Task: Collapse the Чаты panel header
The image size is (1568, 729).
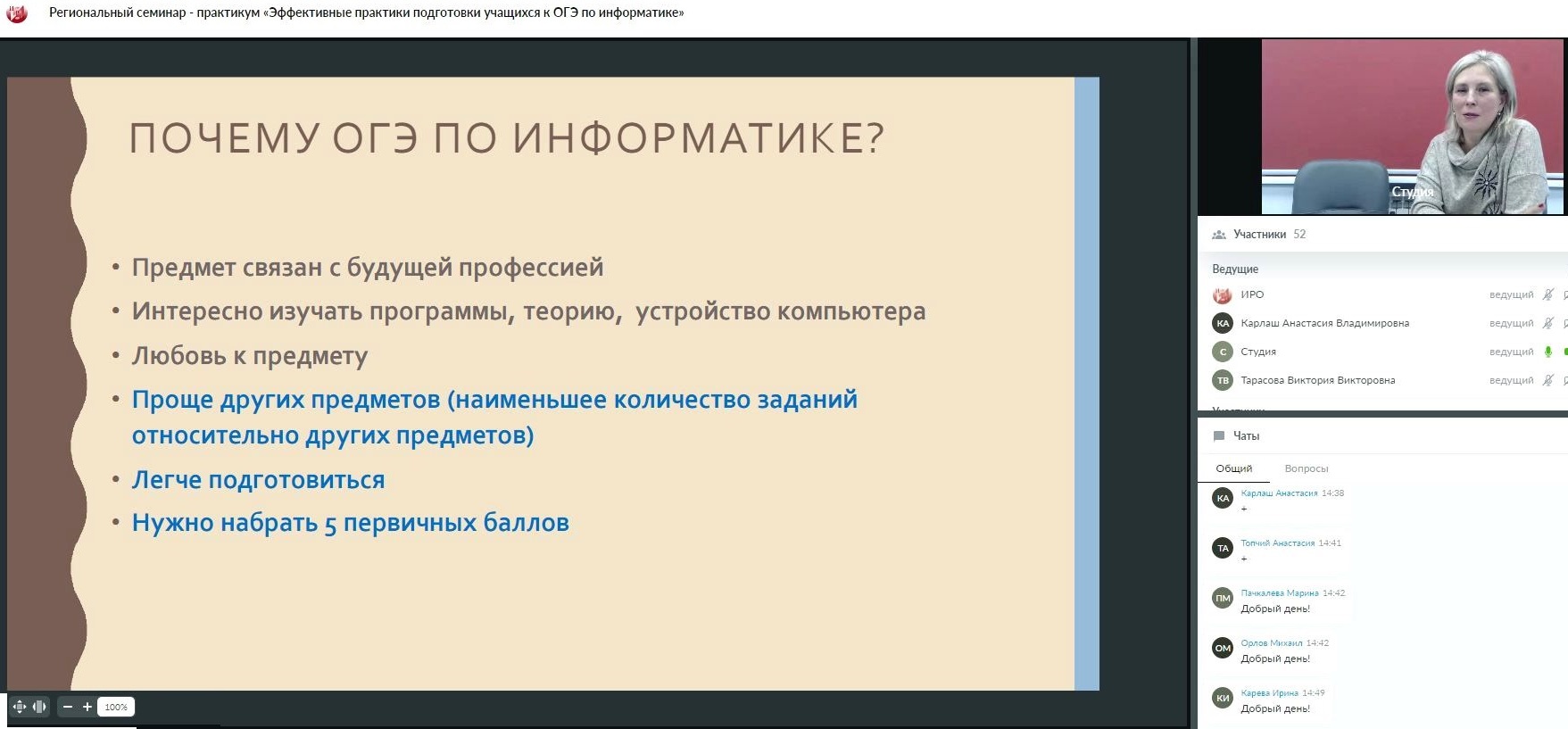Action: point(1246,436)
